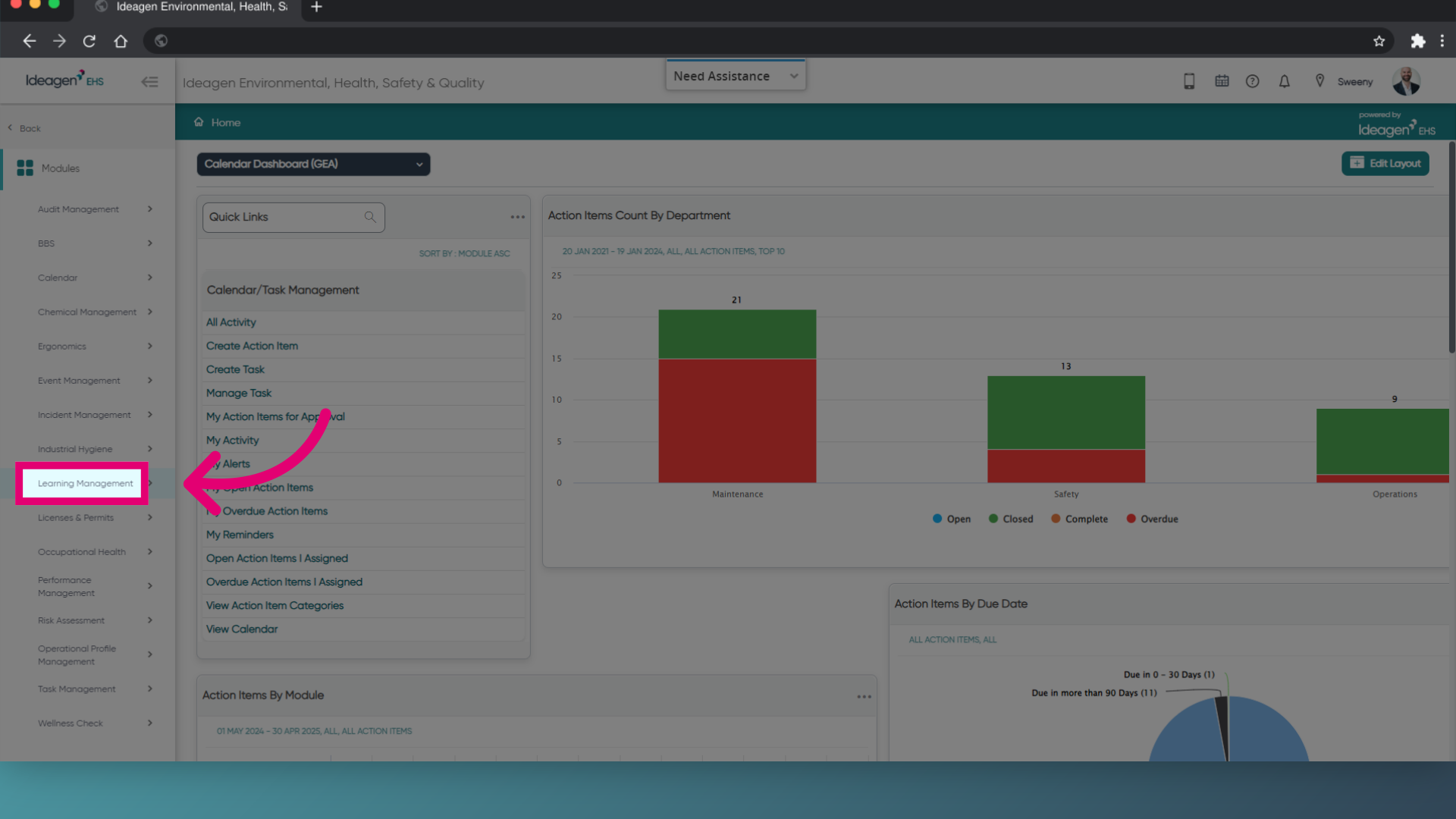Open Licenses & Permits module
This screenshot has width=1456, height=819.
coord(76,517)
